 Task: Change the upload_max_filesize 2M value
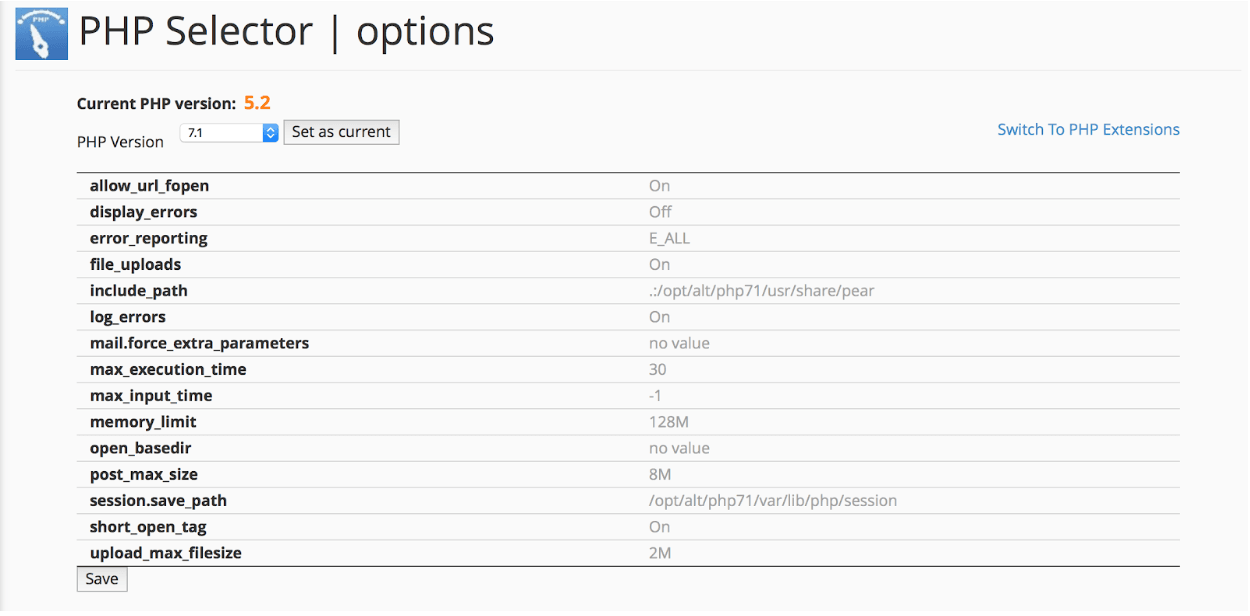(x=659, y=553)
